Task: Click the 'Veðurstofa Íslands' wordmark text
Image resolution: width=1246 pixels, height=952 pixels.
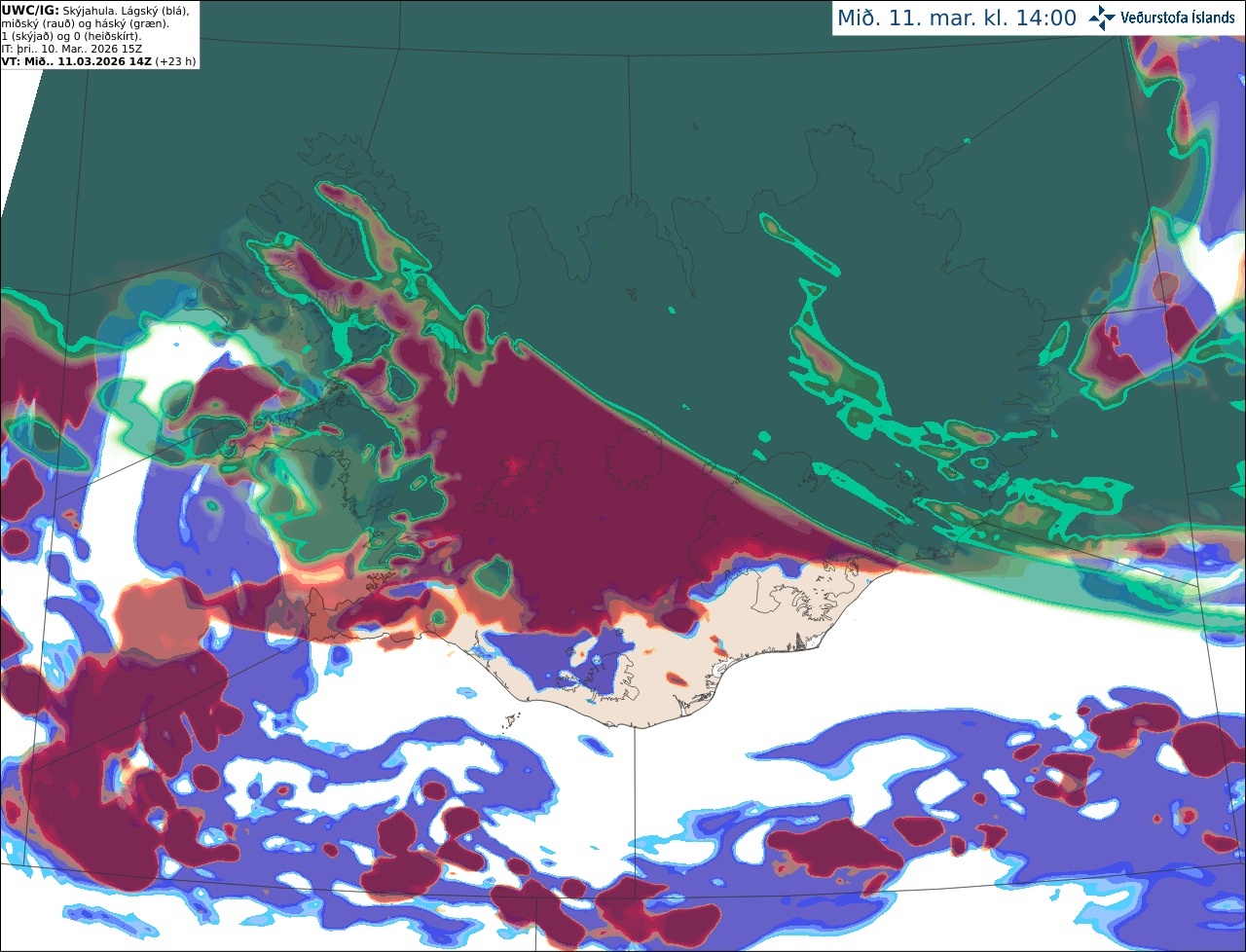Action: click(1178, 18)
